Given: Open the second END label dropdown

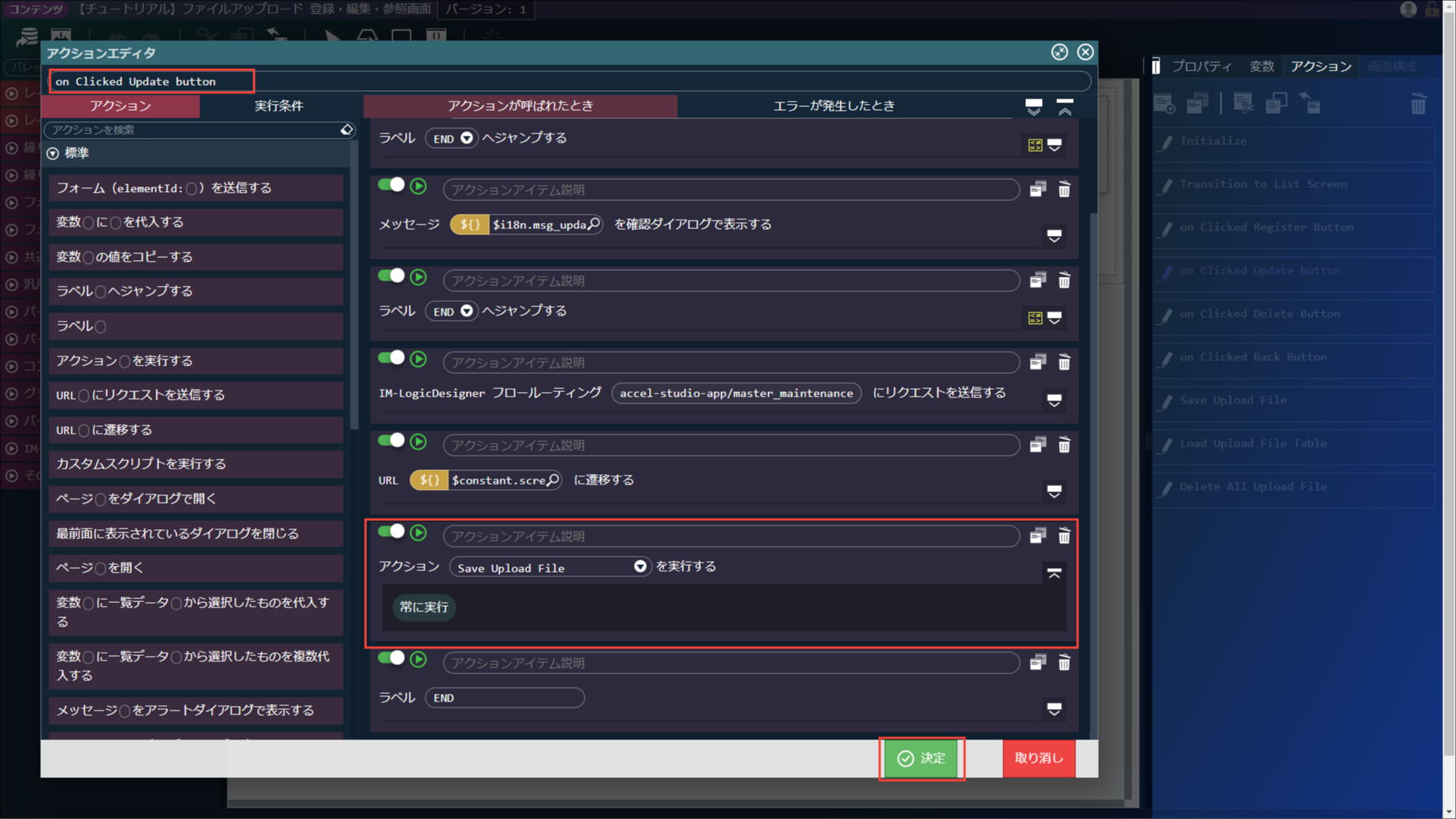Looking at the screenshot, I should pyautogui.click(x=452, y=312).
